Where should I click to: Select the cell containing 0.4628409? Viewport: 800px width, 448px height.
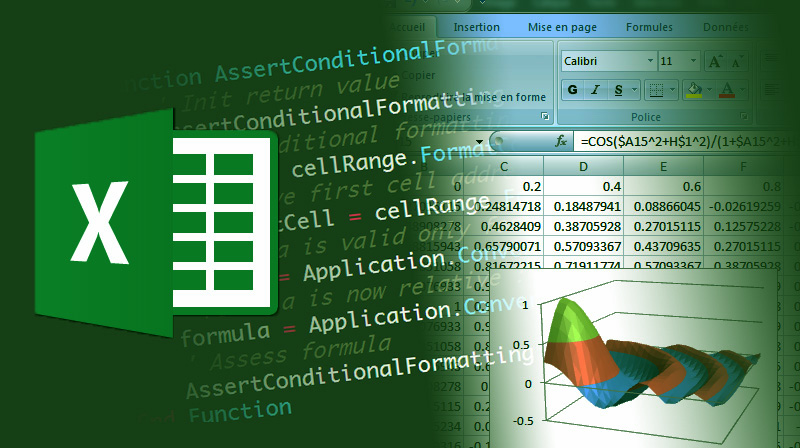click(x=504, y=226)
